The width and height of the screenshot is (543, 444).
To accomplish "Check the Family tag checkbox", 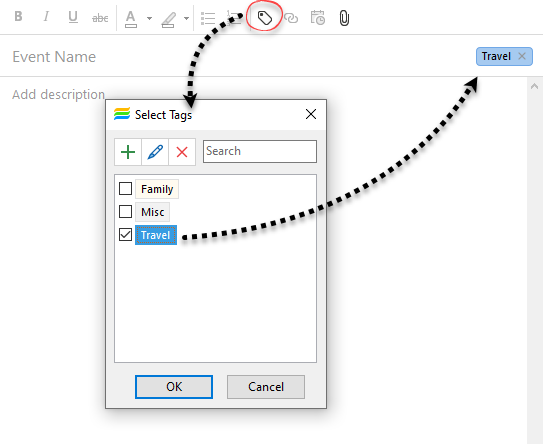I will [x=125, y=189].
